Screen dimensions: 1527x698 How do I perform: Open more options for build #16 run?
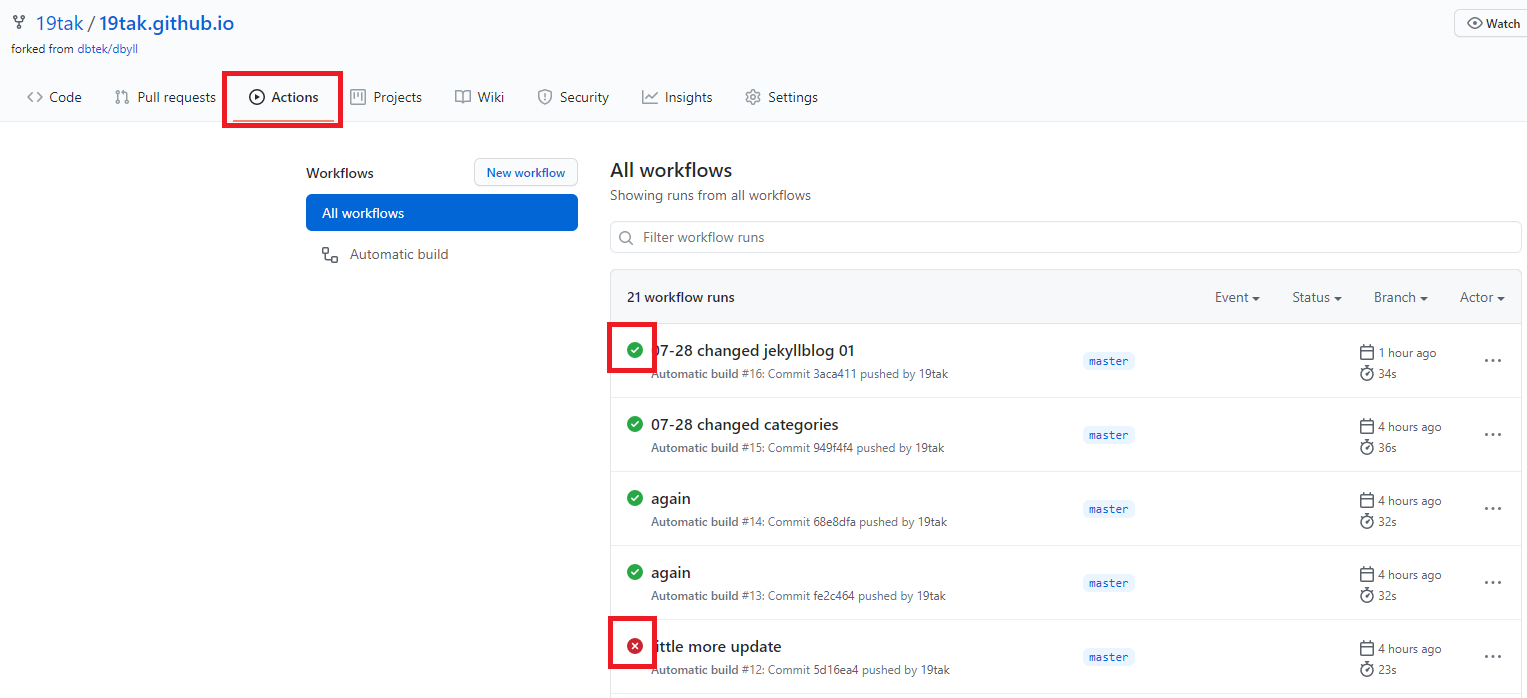point(1493,361)
